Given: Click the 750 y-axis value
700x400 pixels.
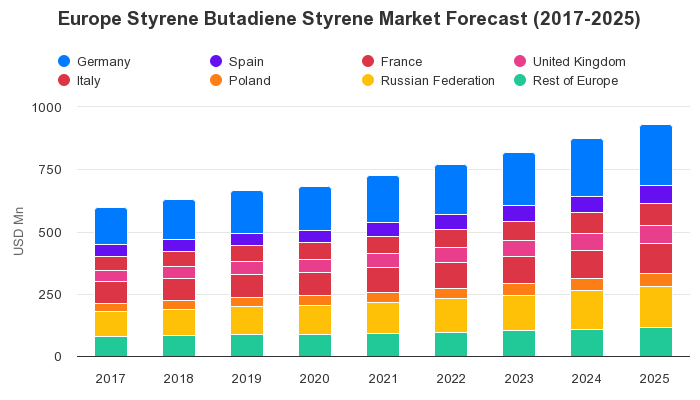Looking at the screenshot, I should 50,170.
